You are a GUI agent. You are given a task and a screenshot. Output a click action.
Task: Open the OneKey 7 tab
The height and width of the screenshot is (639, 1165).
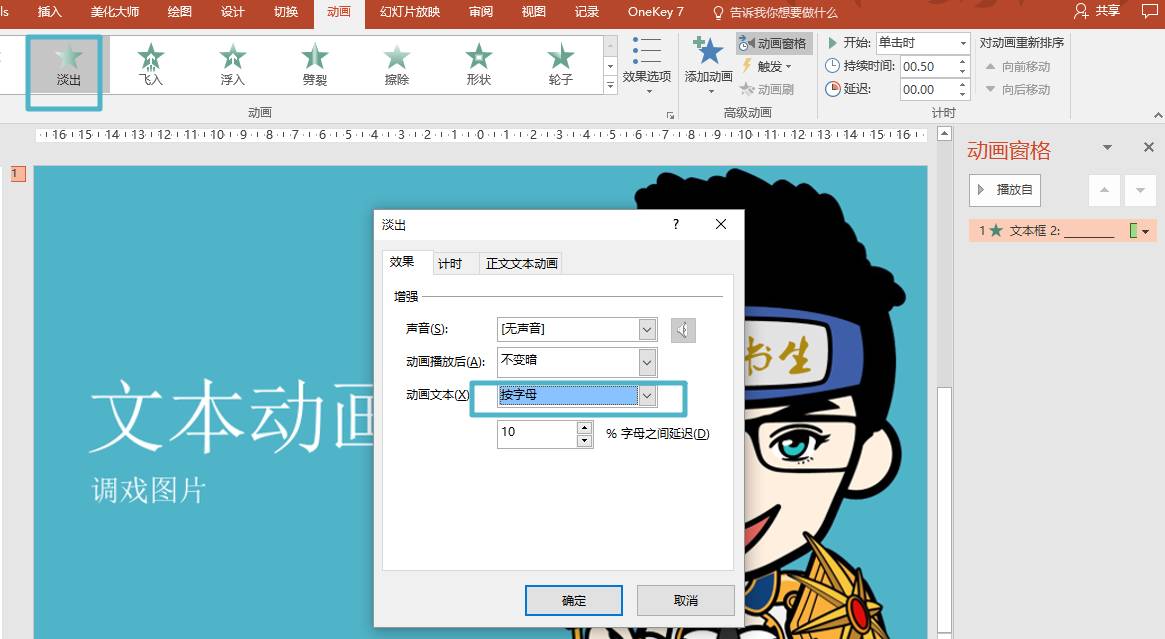click(x=655, y=12)
